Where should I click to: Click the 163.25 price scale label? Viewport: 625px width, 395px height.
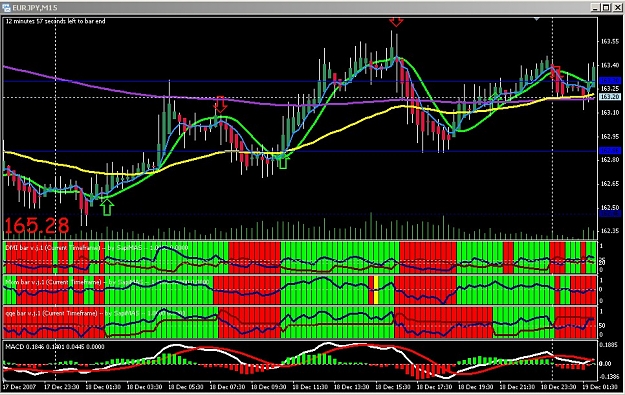coord(610,88)
